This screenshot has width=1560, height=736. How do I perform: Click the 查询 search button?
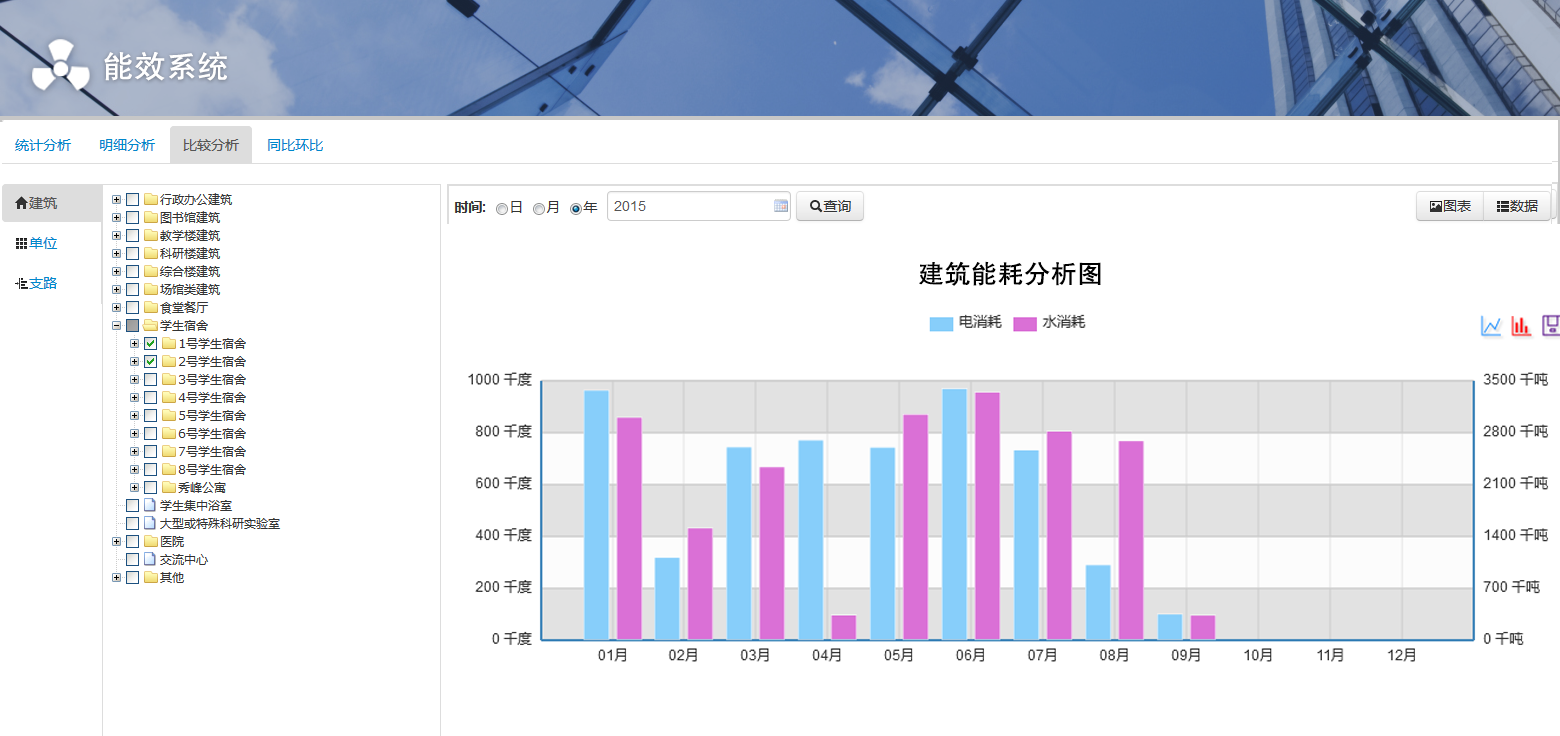[829, 206]
